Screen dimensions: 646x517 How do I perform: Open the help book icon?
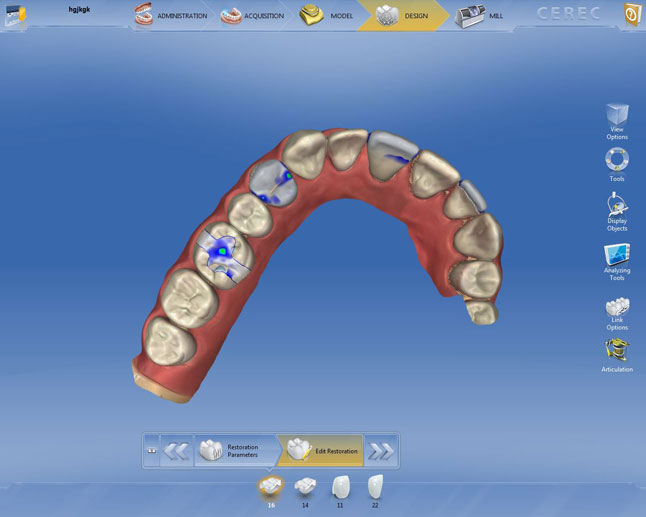632,15
